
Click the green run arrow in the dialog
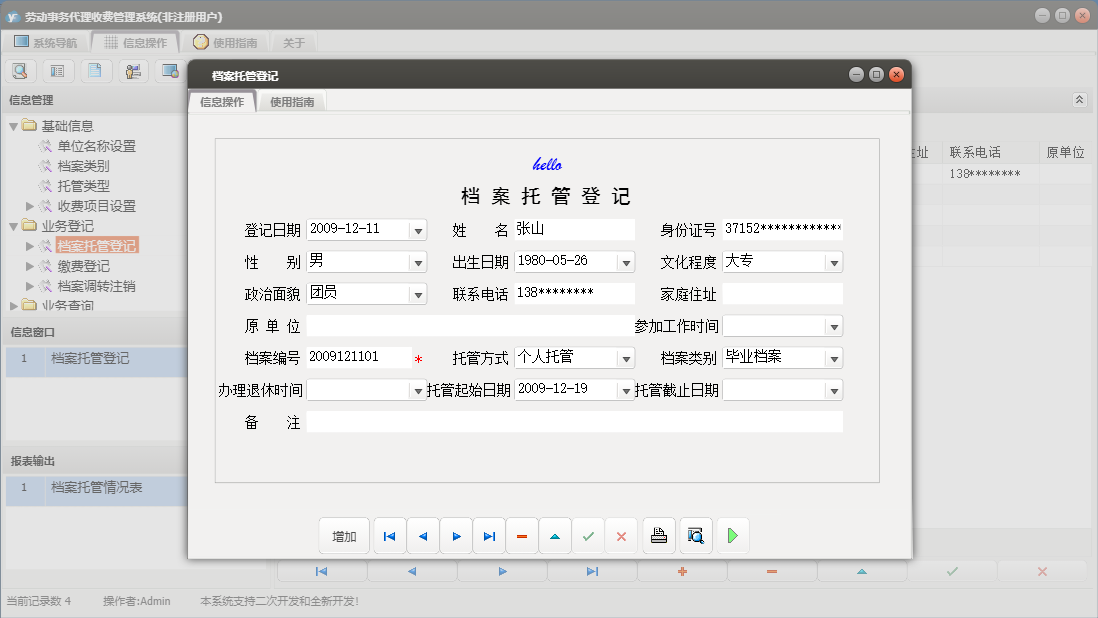point(732,535)
